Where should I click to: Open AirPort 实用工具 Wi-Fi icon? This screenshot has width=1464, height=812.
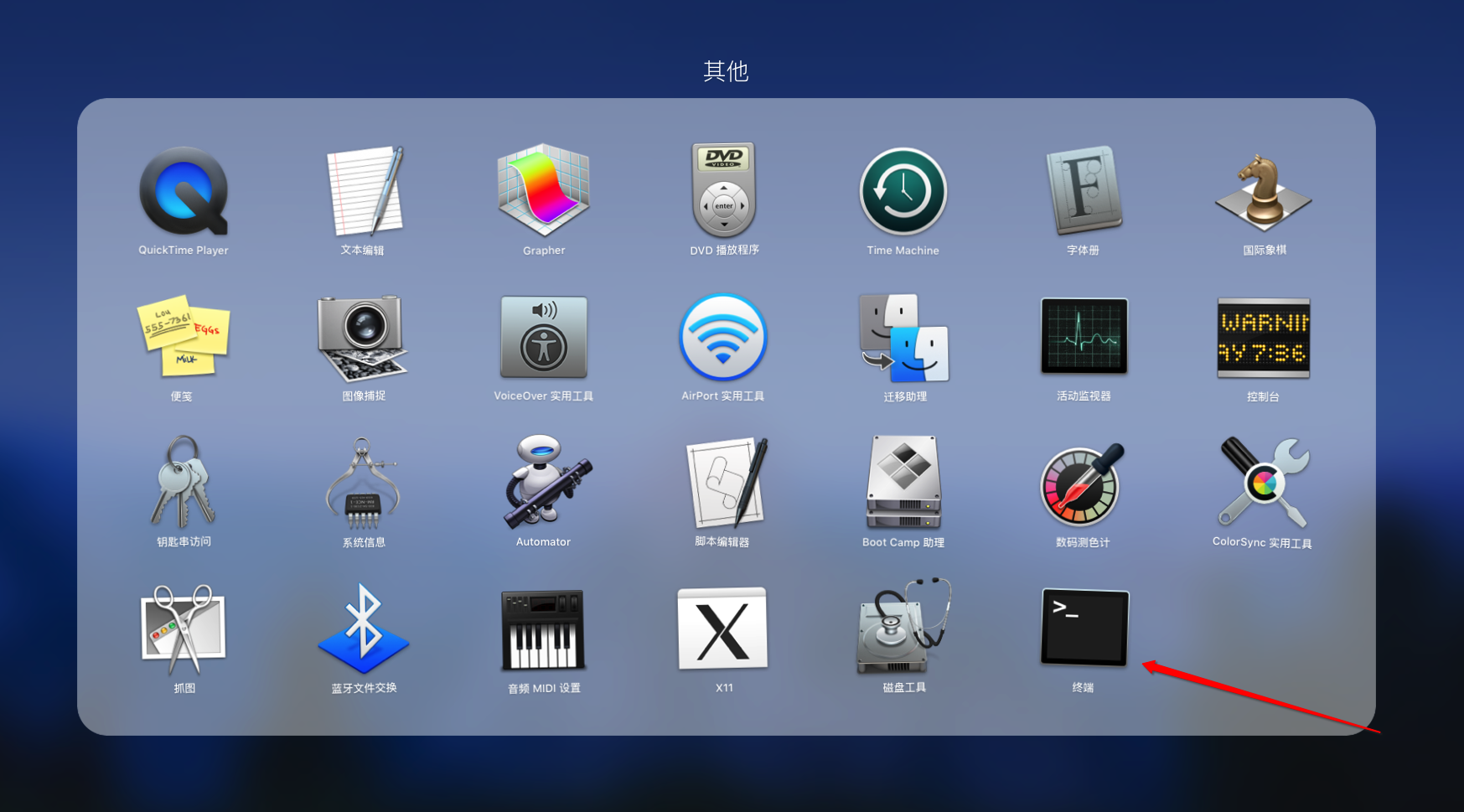[723, 337]
